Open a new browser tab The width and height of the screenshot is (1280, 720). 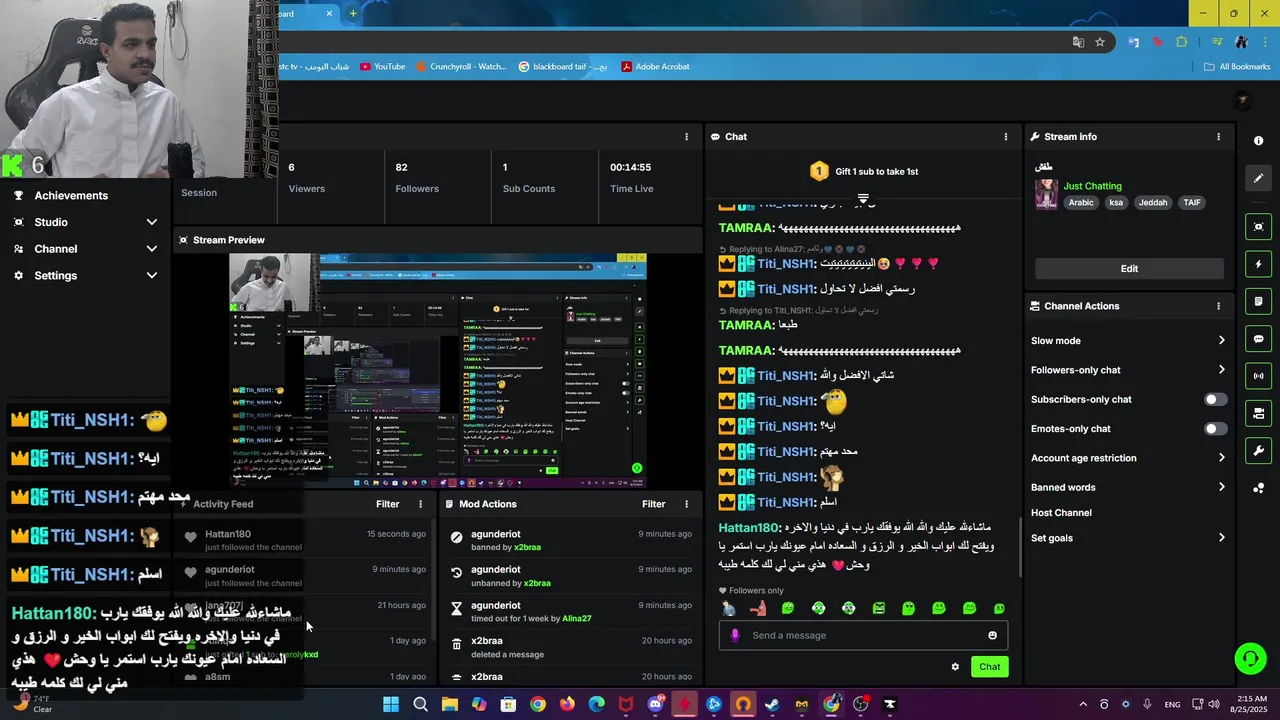click(352, 14)
